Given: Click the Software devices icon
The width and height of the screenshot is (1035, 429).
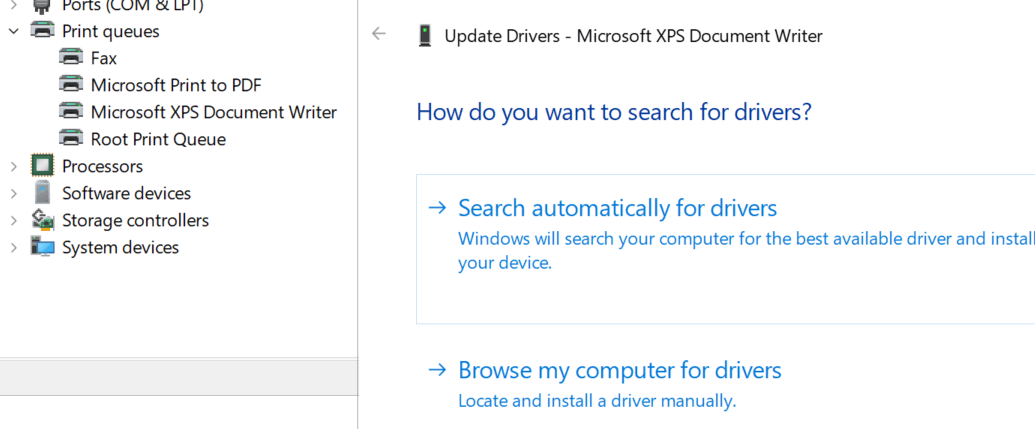Looking at the screenshot, I should tap(42, 193).
